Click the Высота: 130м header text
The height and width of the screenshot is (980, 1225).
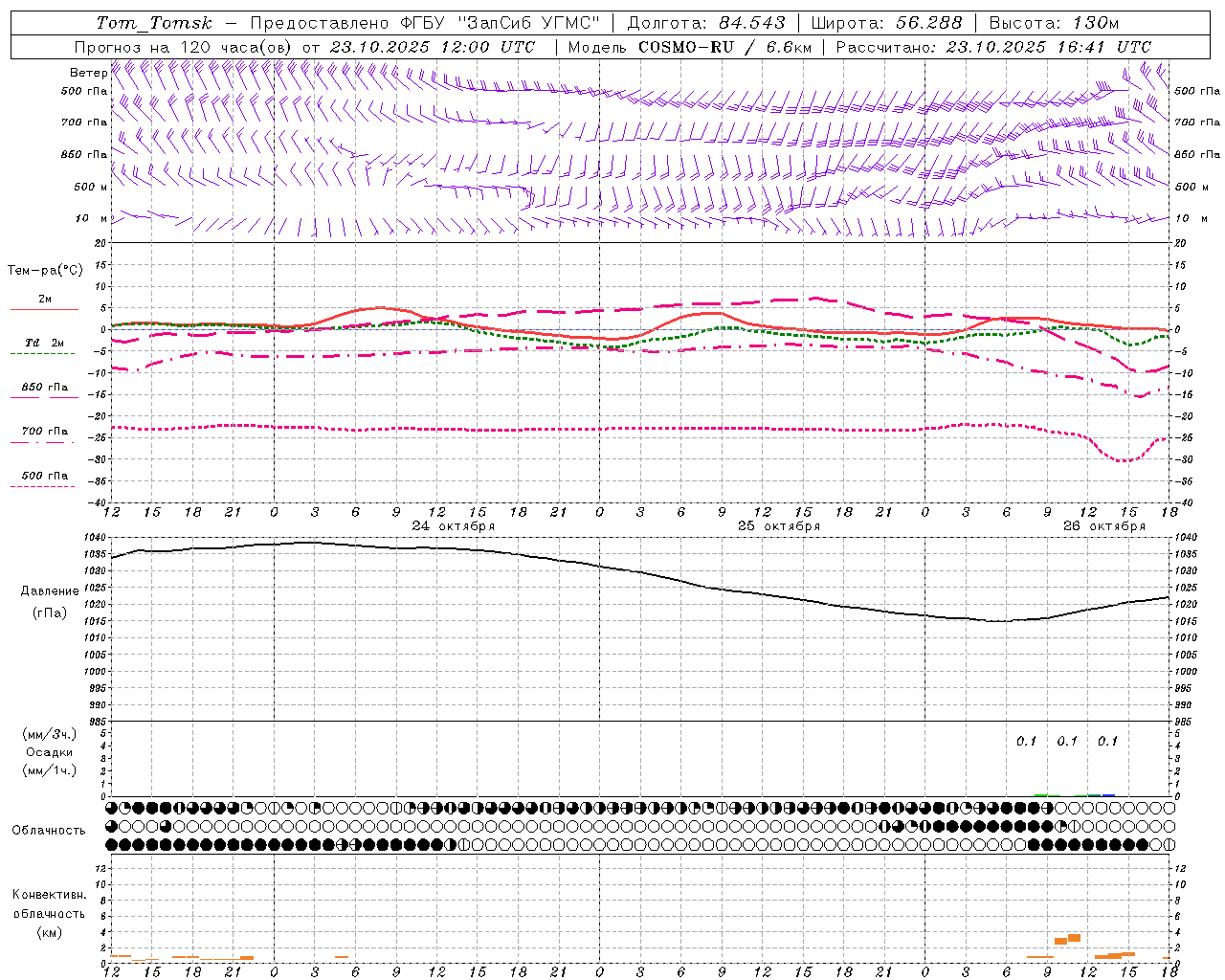pyautogui.click(x=1054, y=23)
